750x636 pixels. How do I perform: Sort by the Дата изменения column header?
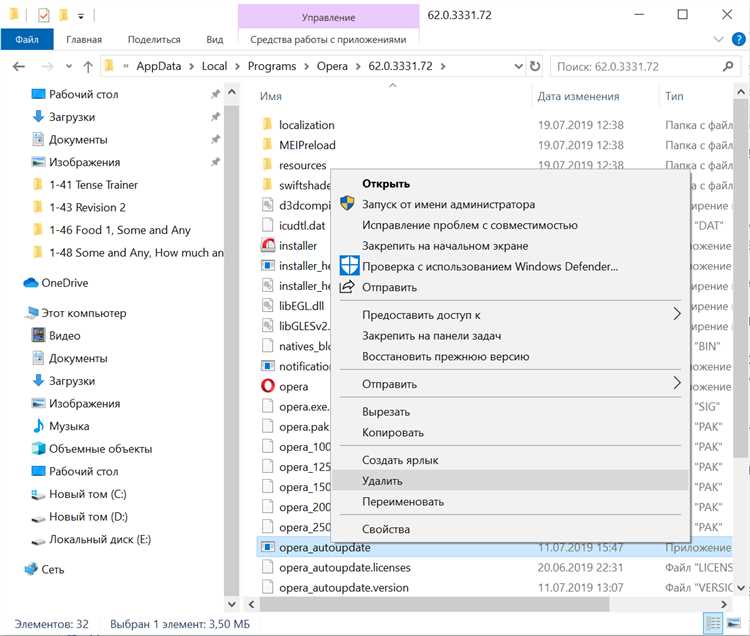[578, 96]
